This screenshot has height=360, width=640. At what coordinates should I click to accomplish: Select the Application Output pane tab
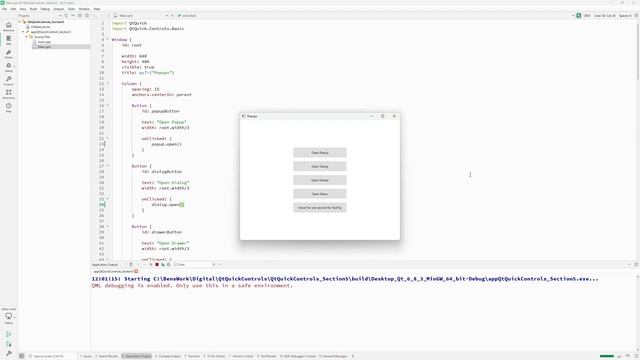point(137,356)
